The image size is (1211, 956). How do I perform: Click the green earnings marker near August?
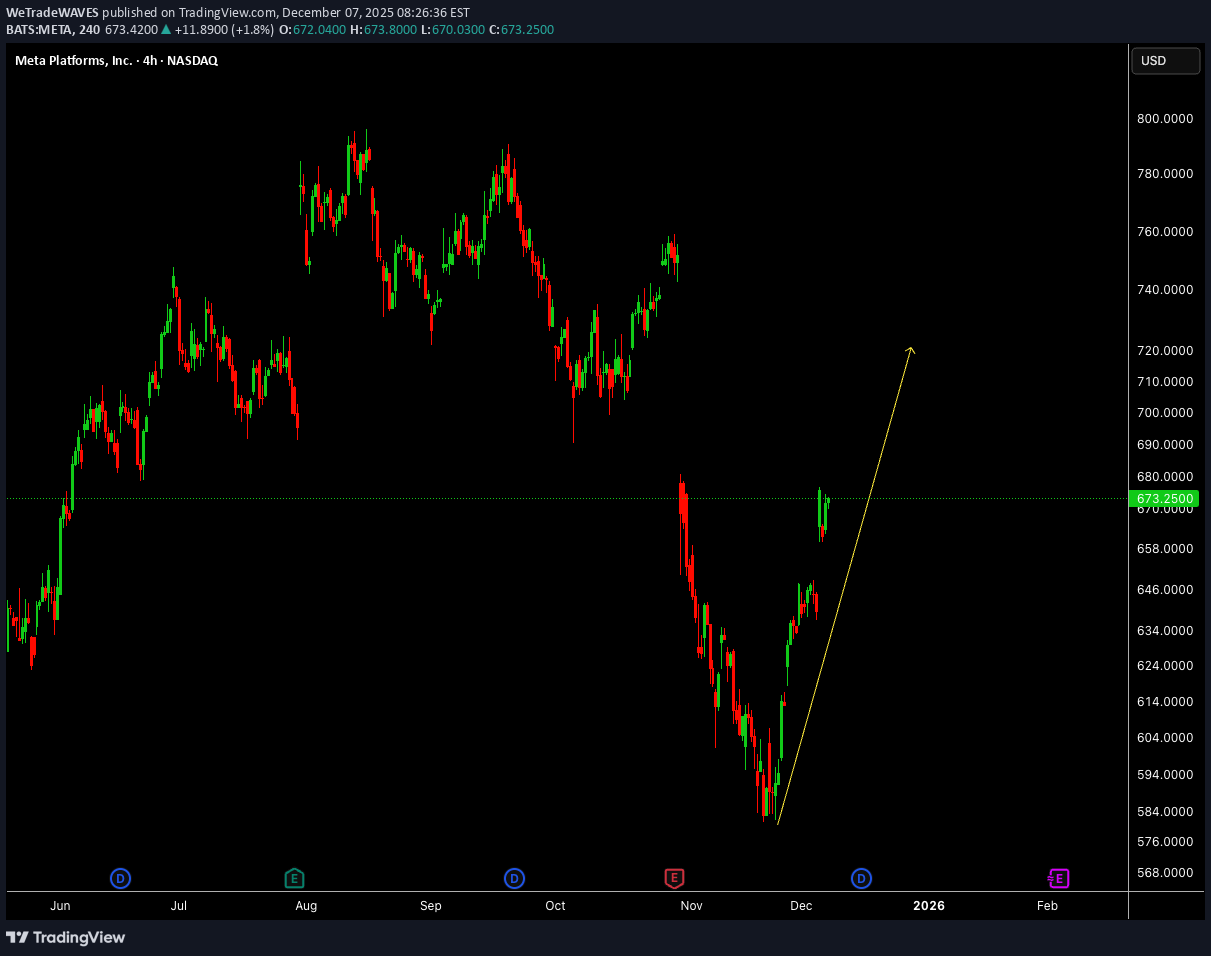pyautogui.click(x=294, y=879)
